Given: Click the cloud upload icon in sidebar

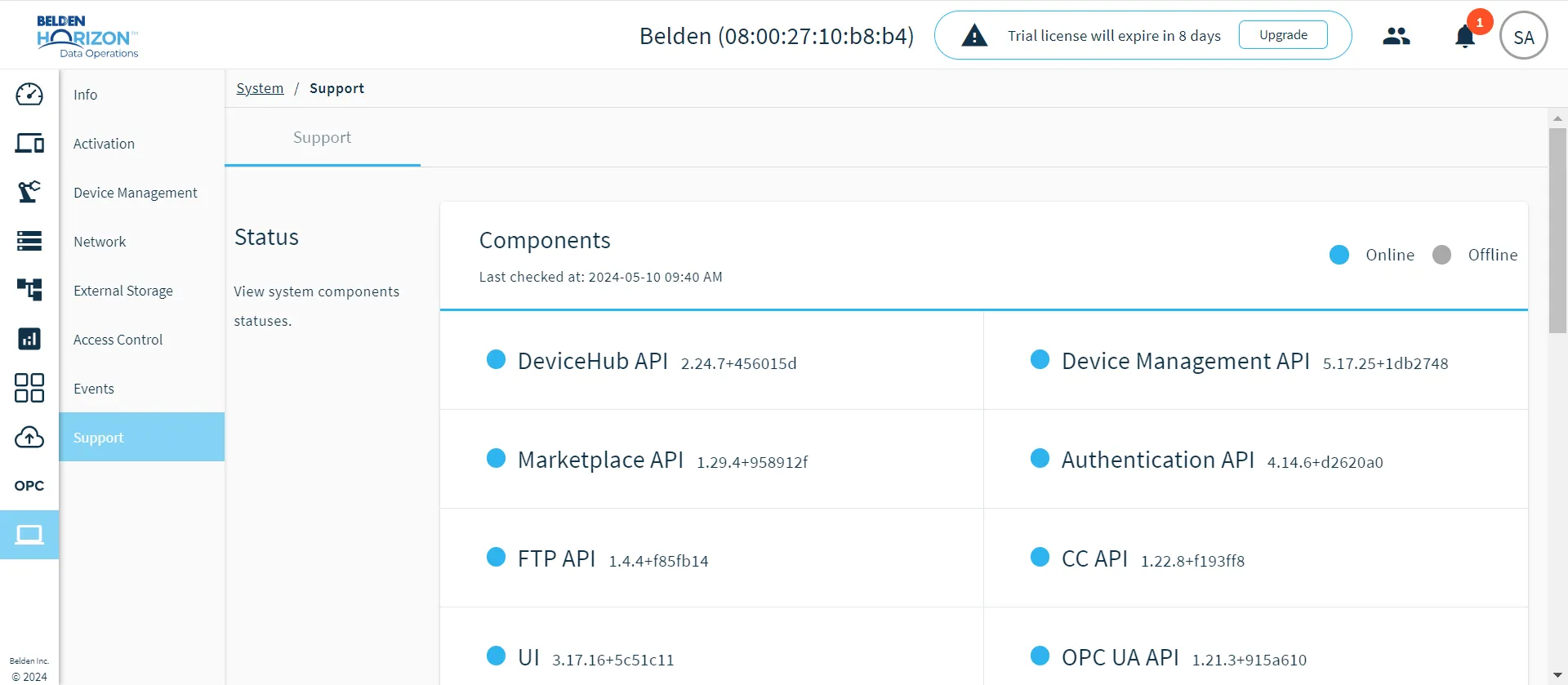Looking at the screenshot, I should click(29, 437).
